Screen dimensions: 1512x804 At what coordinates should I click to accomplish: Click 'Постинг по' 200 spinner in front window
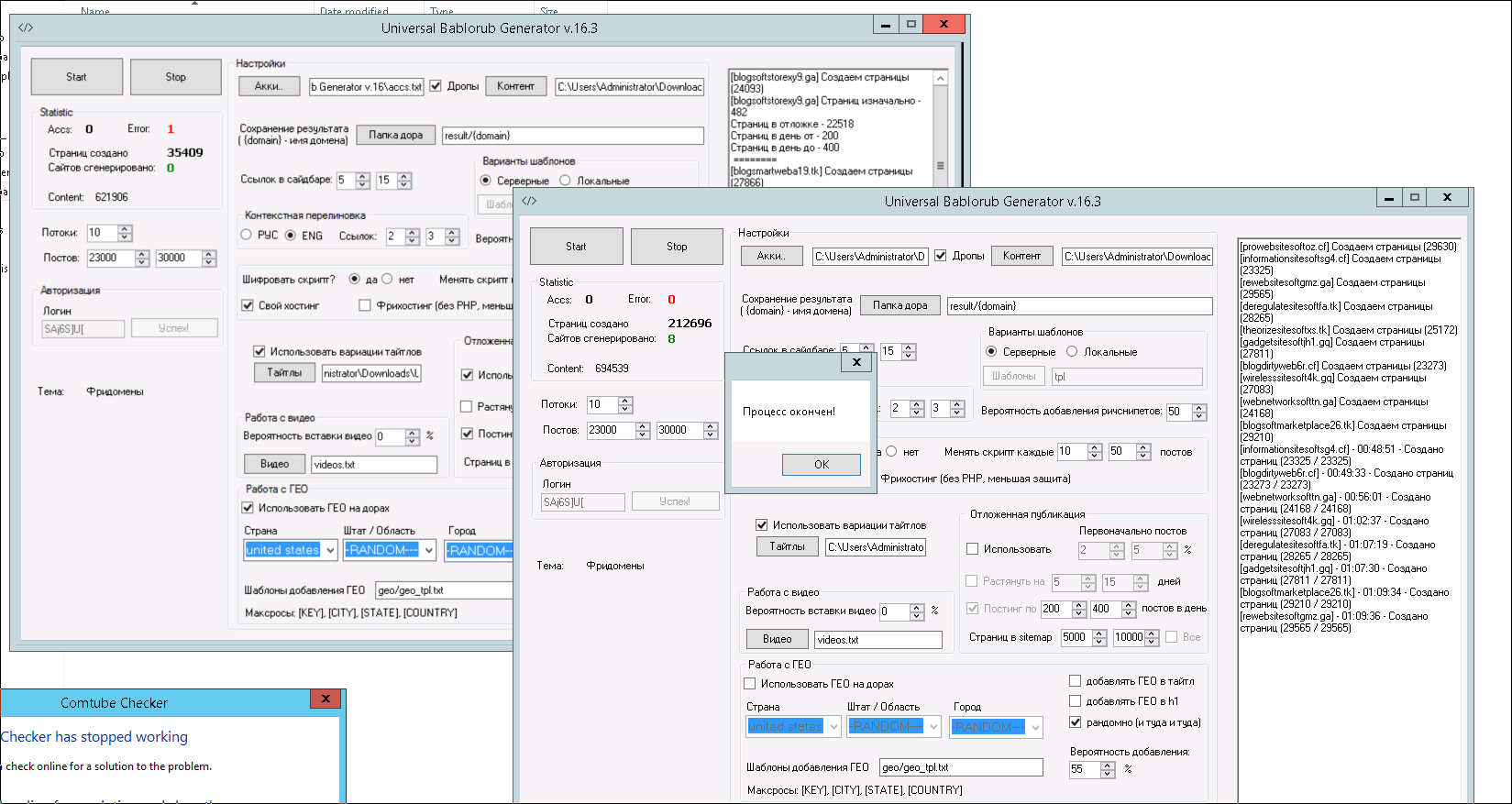(x=1079, y=609)
